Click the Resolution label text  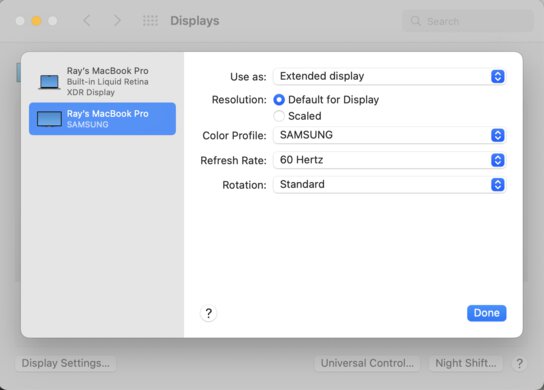click(239, 100)
